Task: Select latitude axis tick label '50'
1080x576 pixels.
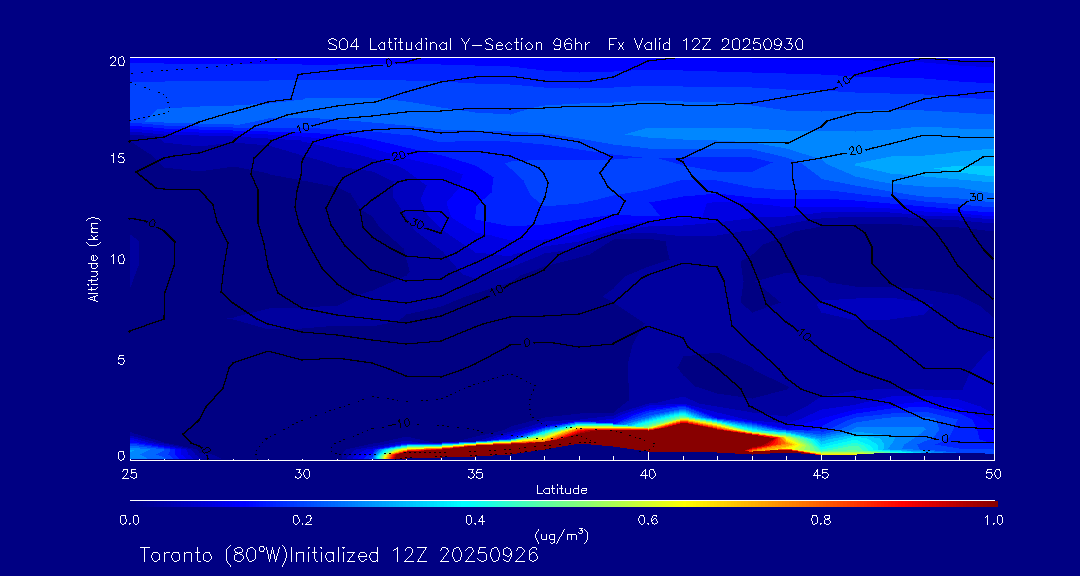Action: coord(994,473)
